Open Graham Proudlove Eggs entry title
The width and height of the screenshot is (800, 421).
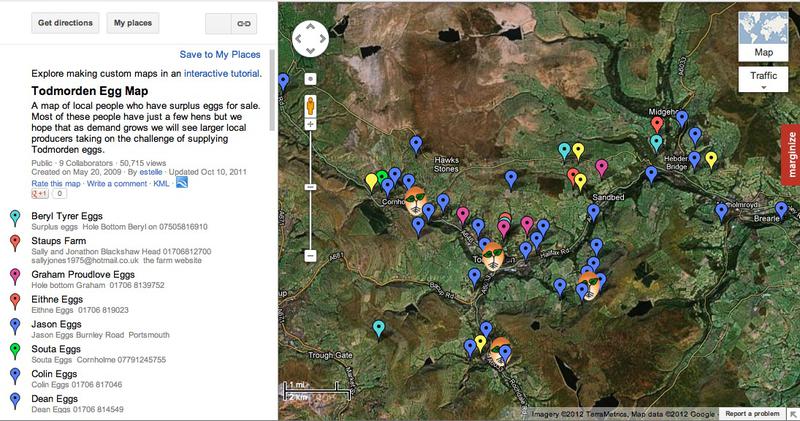coord(83,275)
